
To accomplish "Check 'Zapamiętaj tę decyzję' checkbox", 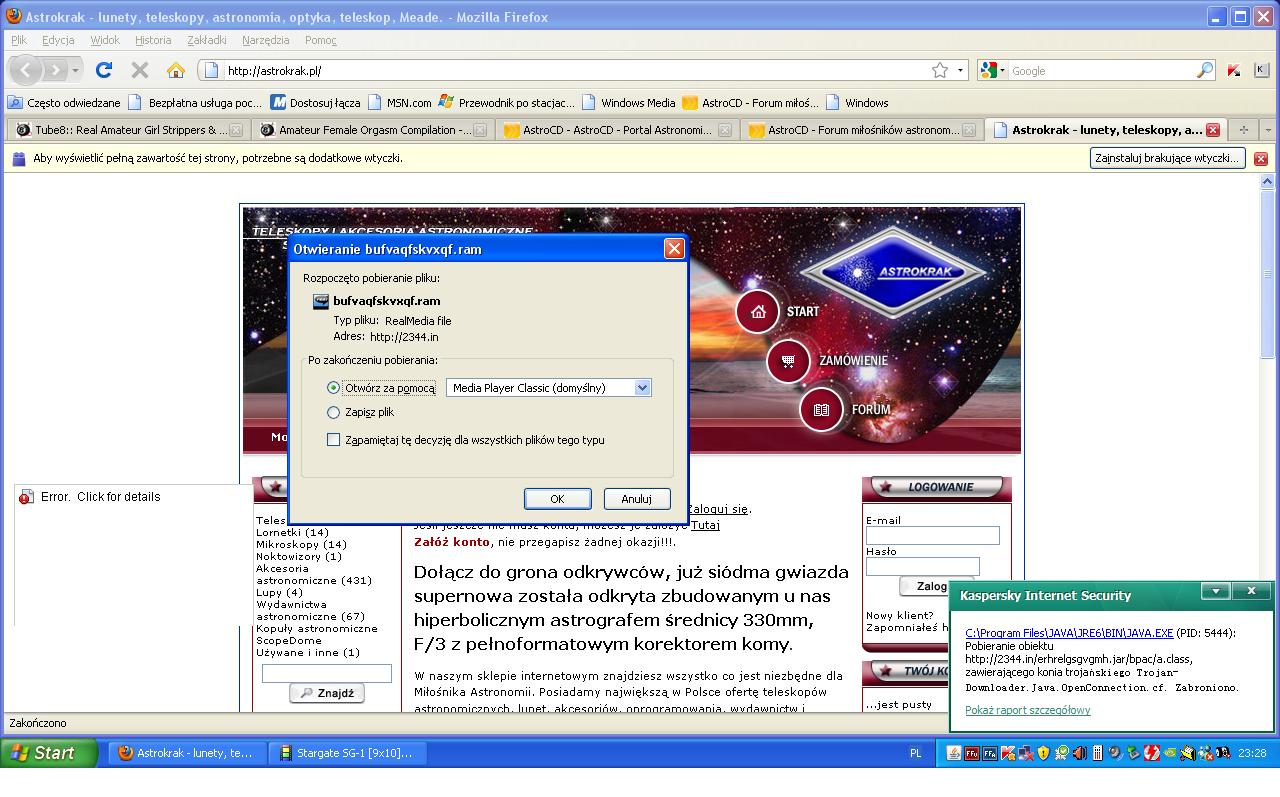I will tap(334, 440).
